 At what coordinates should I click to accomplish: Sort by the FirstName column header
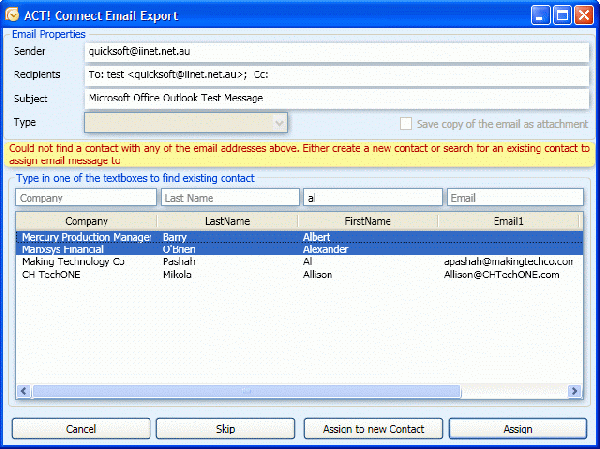coord(367,221)
